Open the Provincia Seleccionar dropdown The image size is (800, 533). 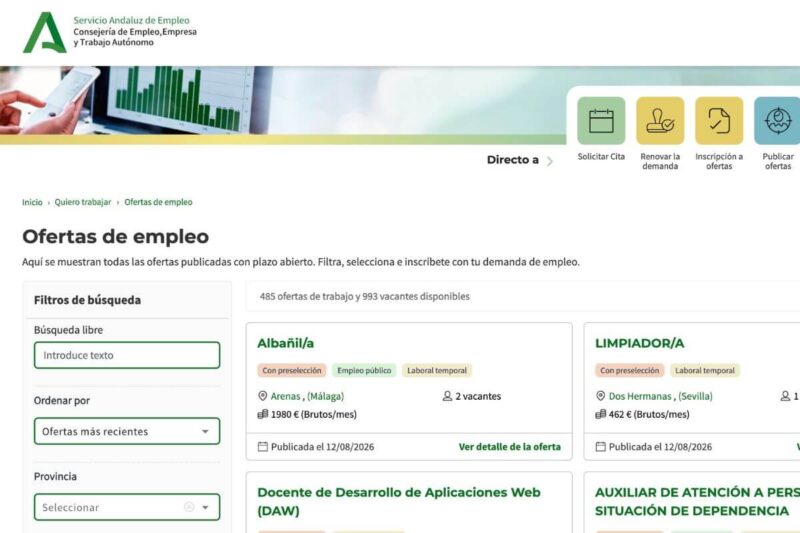pos(127,507)
